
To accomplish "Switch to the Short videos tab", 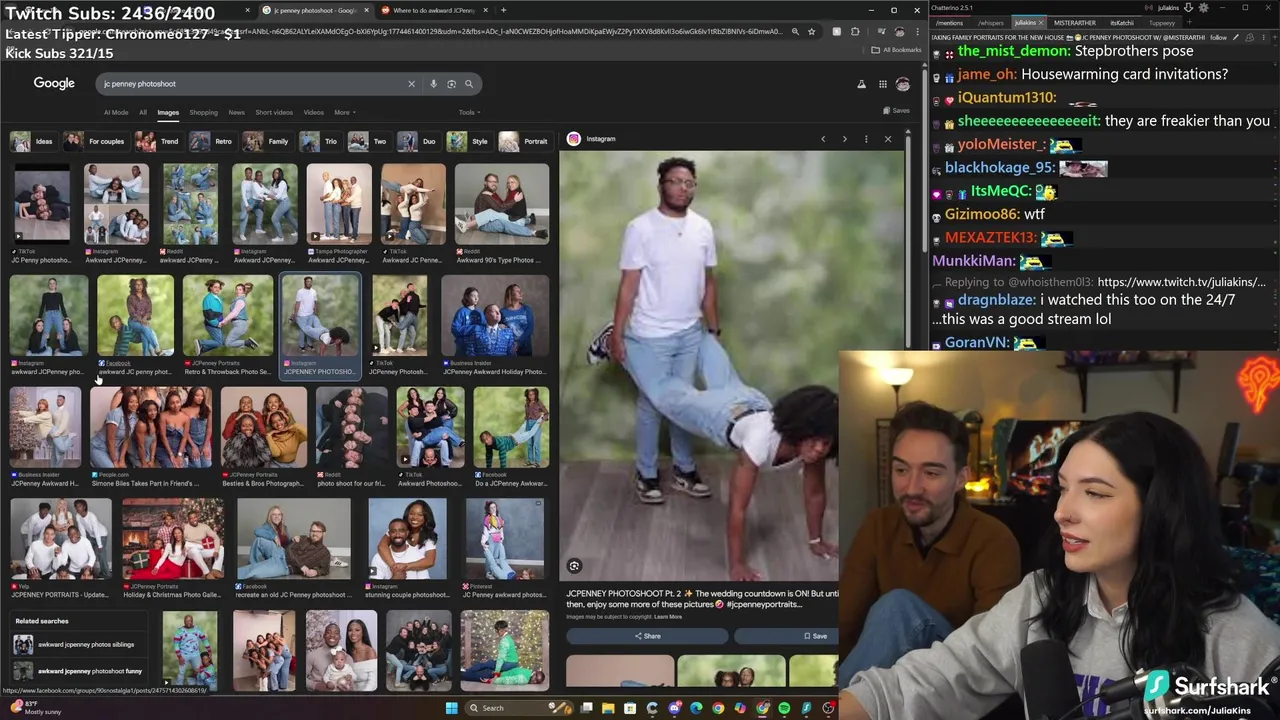I will point(274,112).
